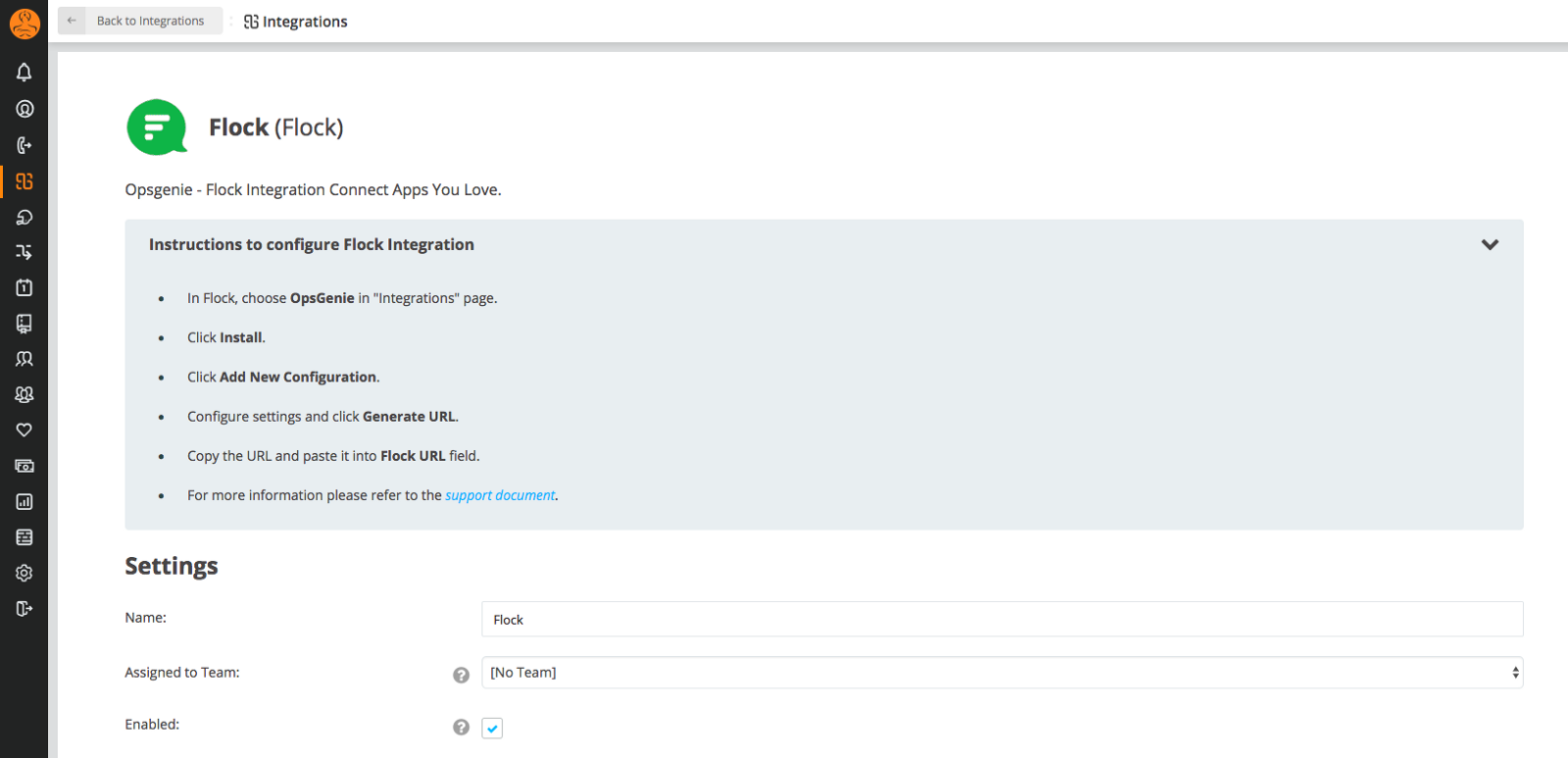Open the teams group sidebar icon
The width and height of the screenshot is (1568, 758).
click(24, 394)
